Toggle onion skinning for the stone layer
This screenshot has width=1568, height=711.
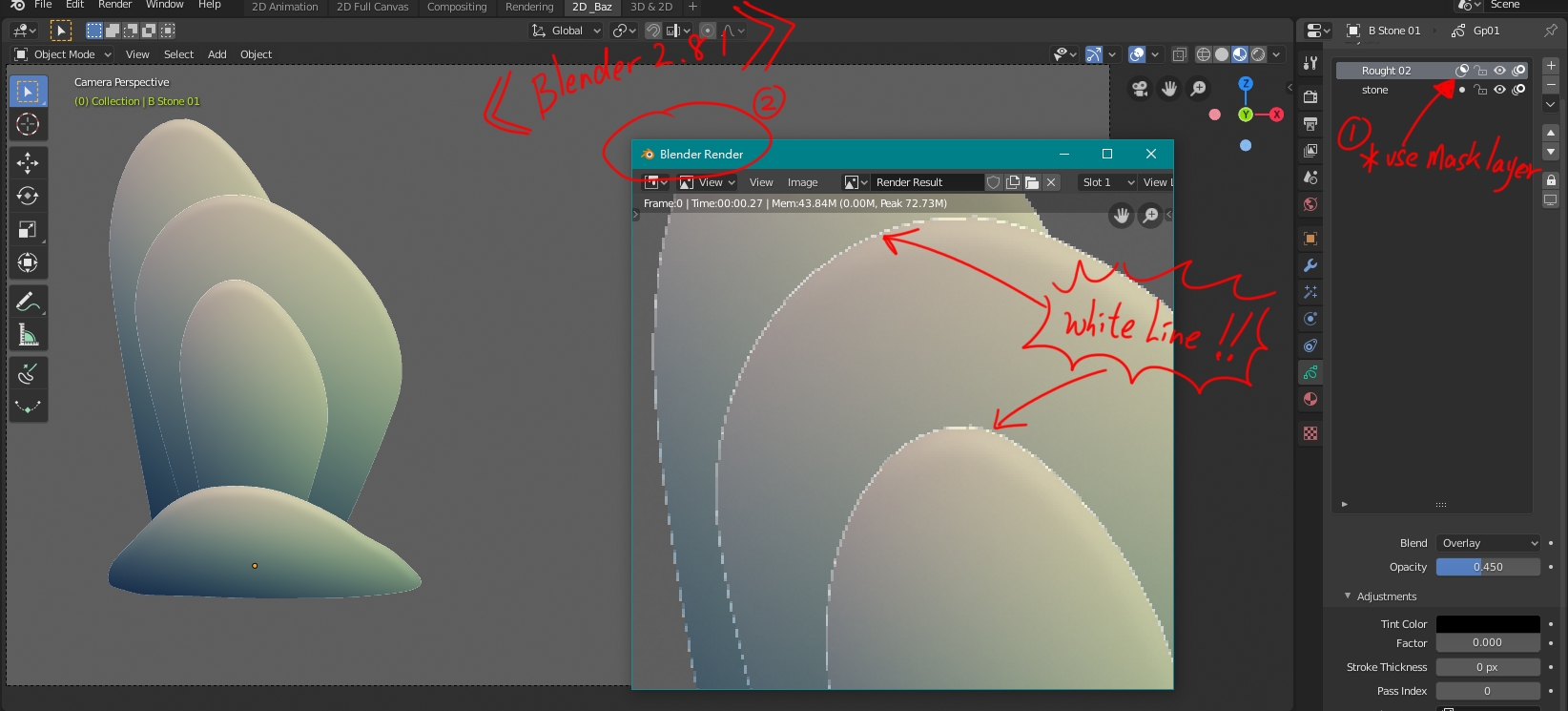[1519, 90]
